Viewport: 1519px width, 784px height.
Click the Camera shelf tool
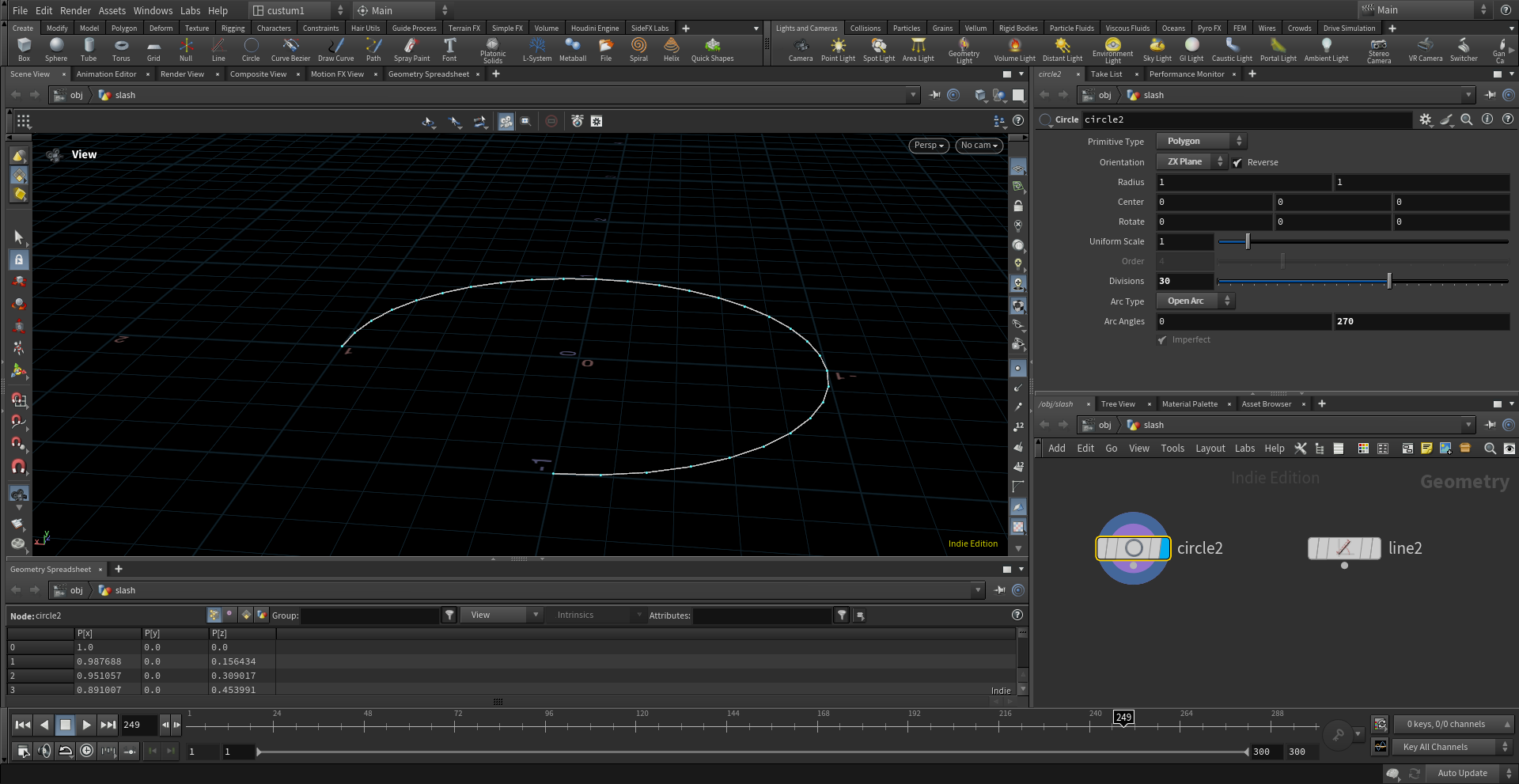tap(801, 49)
